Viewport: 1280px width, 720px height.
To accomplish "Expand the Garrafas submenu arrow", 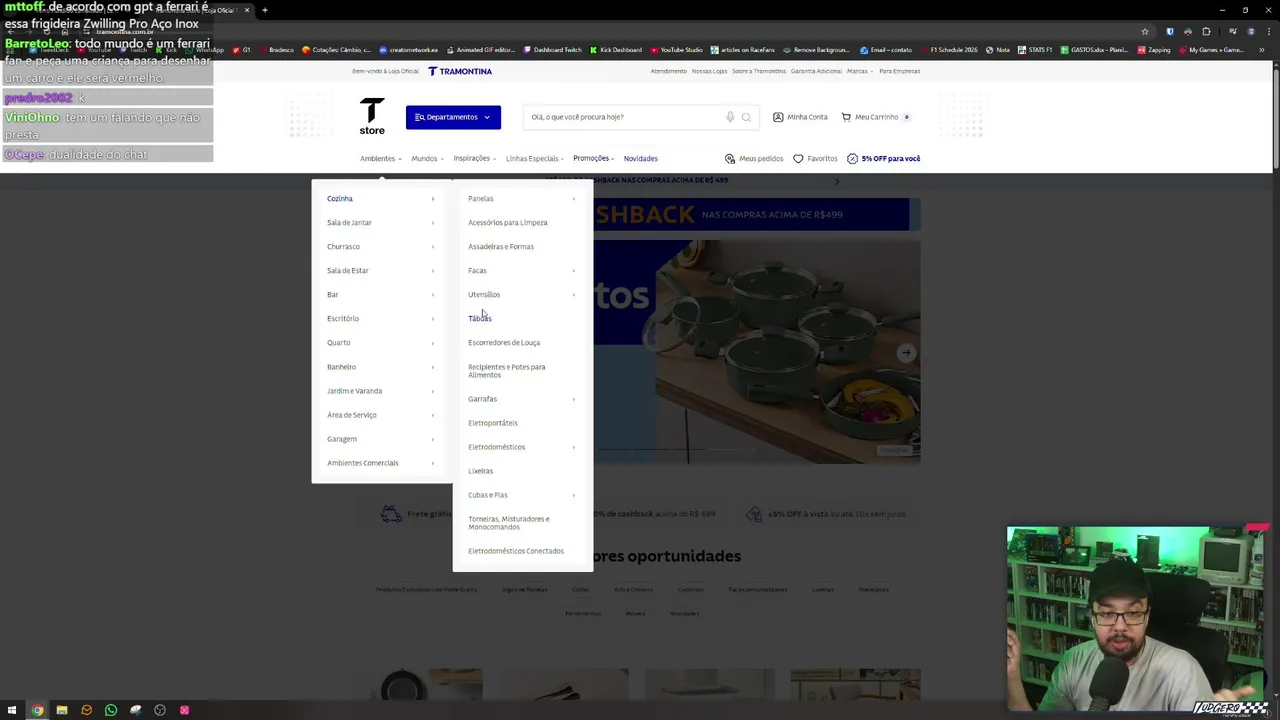I will point(574,398).
